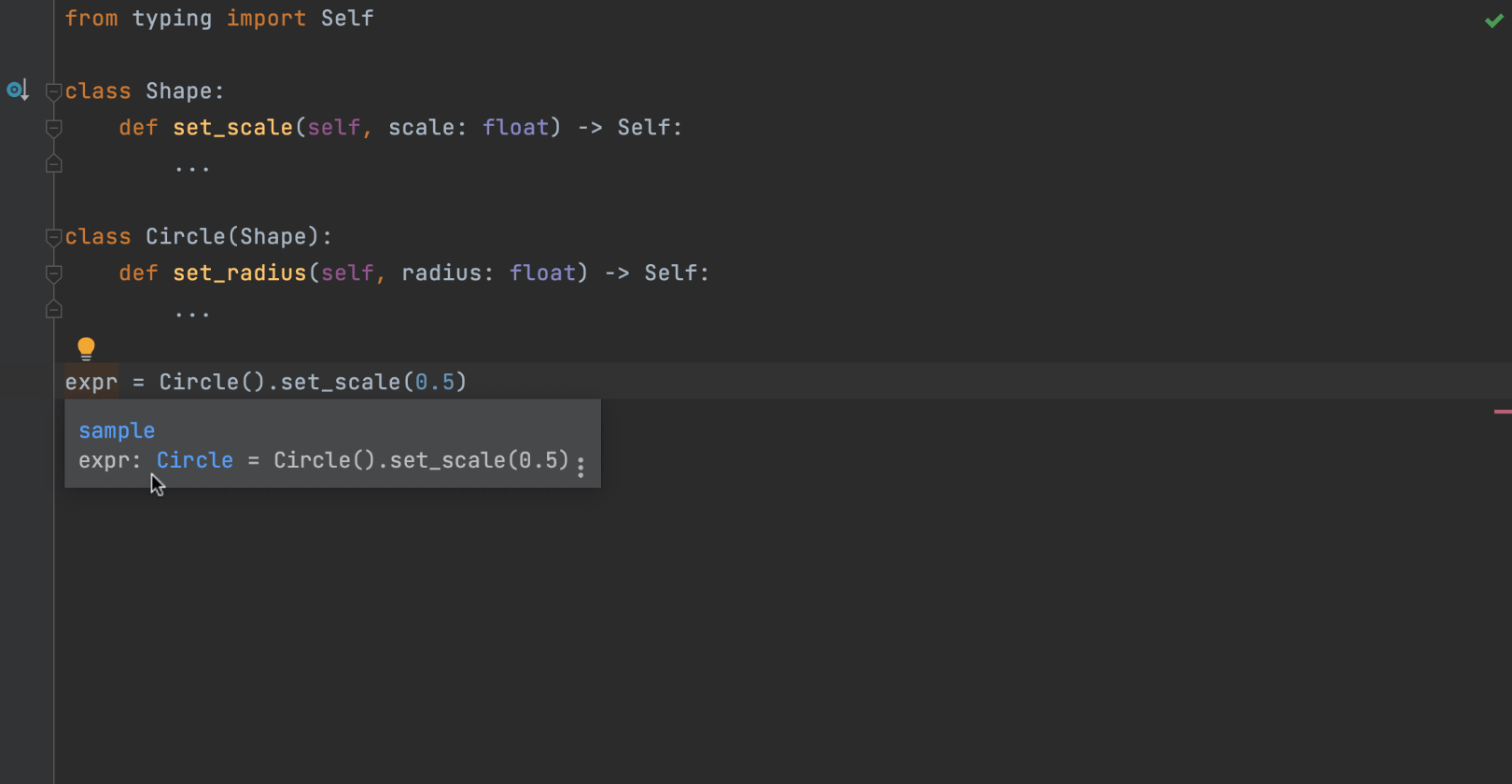This screenshot has width=1512, height=784.
Task: Collapse the set_scale method fold marker
Action: (53, 128)
